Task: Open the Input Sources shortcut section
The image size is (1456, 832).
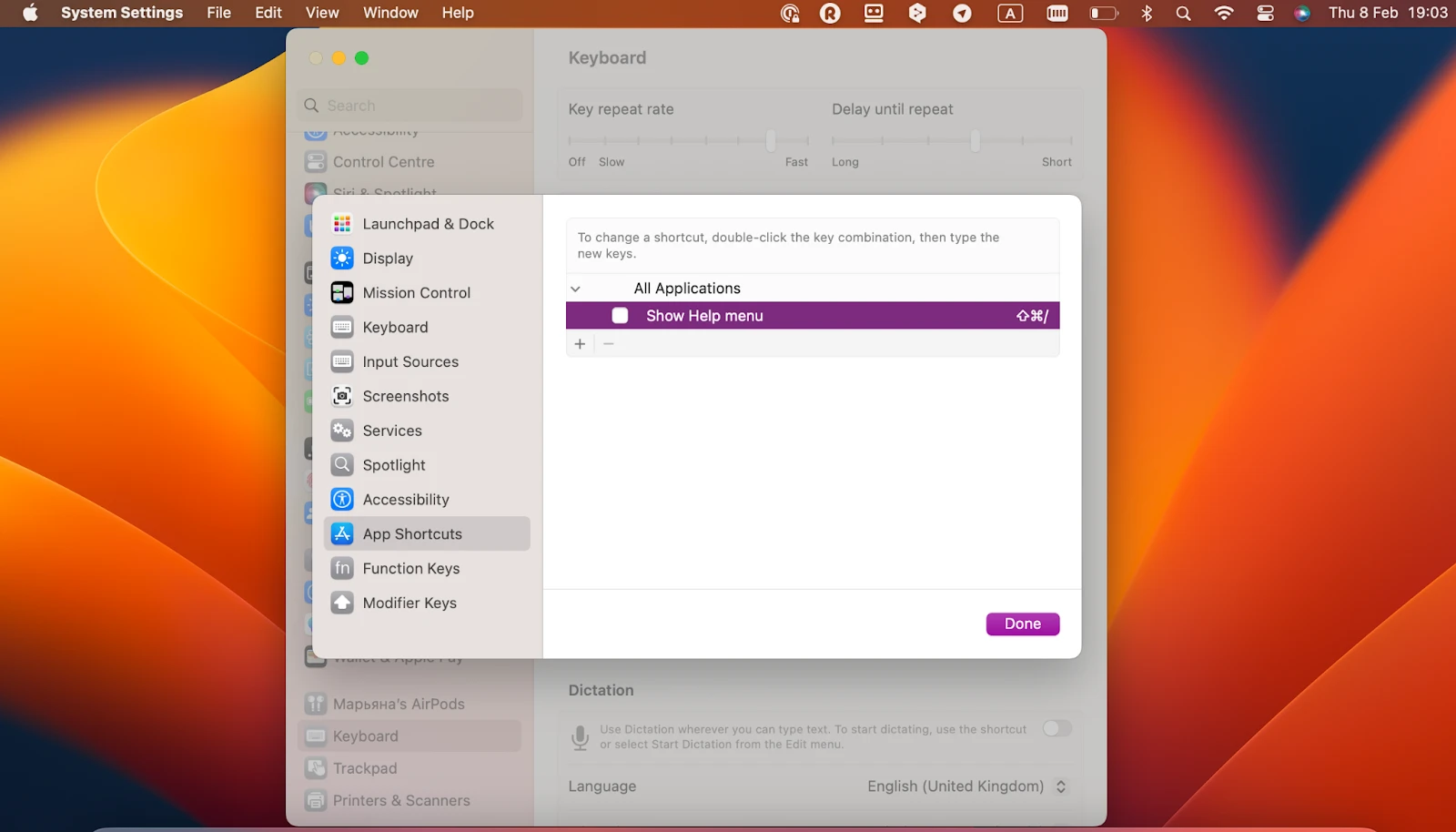Action: (x=410, y=361)
